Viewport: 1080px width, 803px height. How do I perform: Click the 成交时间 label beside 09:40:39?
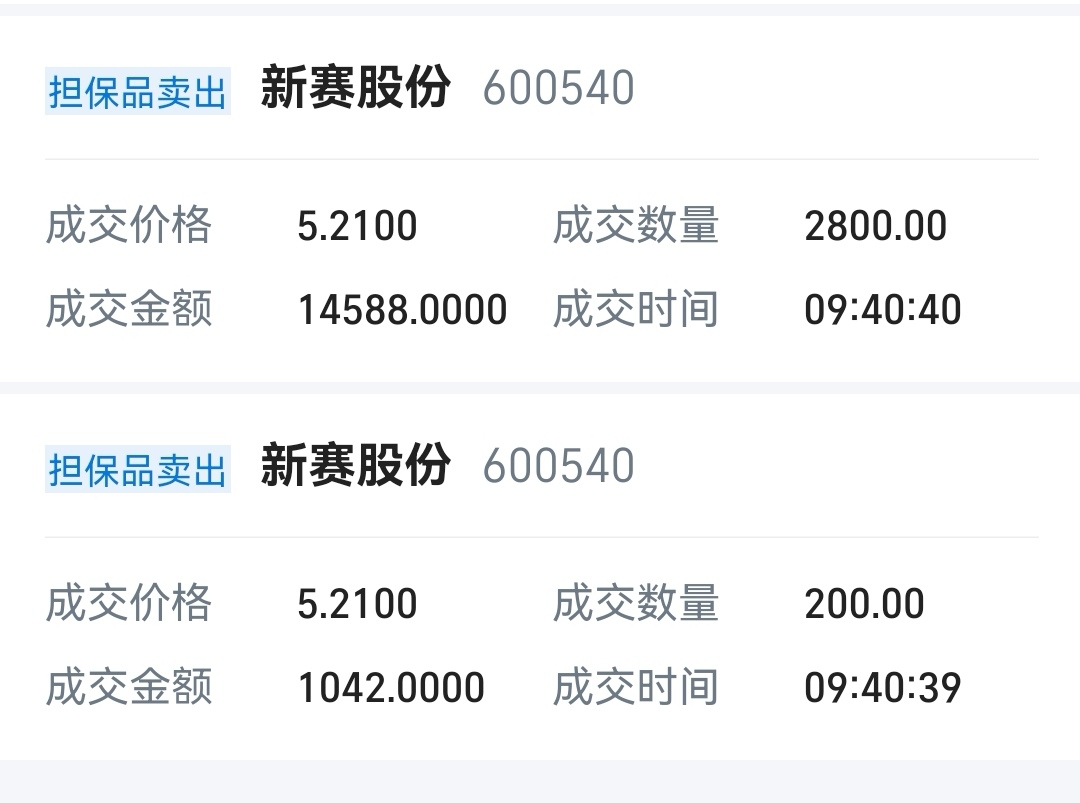pyautogui.click(x=636, y=688)
